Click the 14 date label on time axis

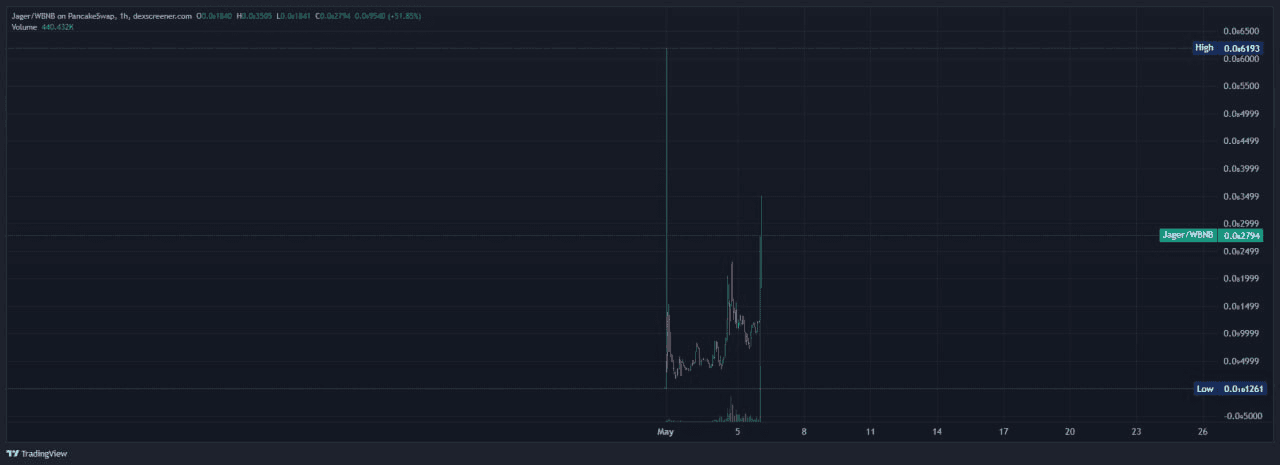937,432
